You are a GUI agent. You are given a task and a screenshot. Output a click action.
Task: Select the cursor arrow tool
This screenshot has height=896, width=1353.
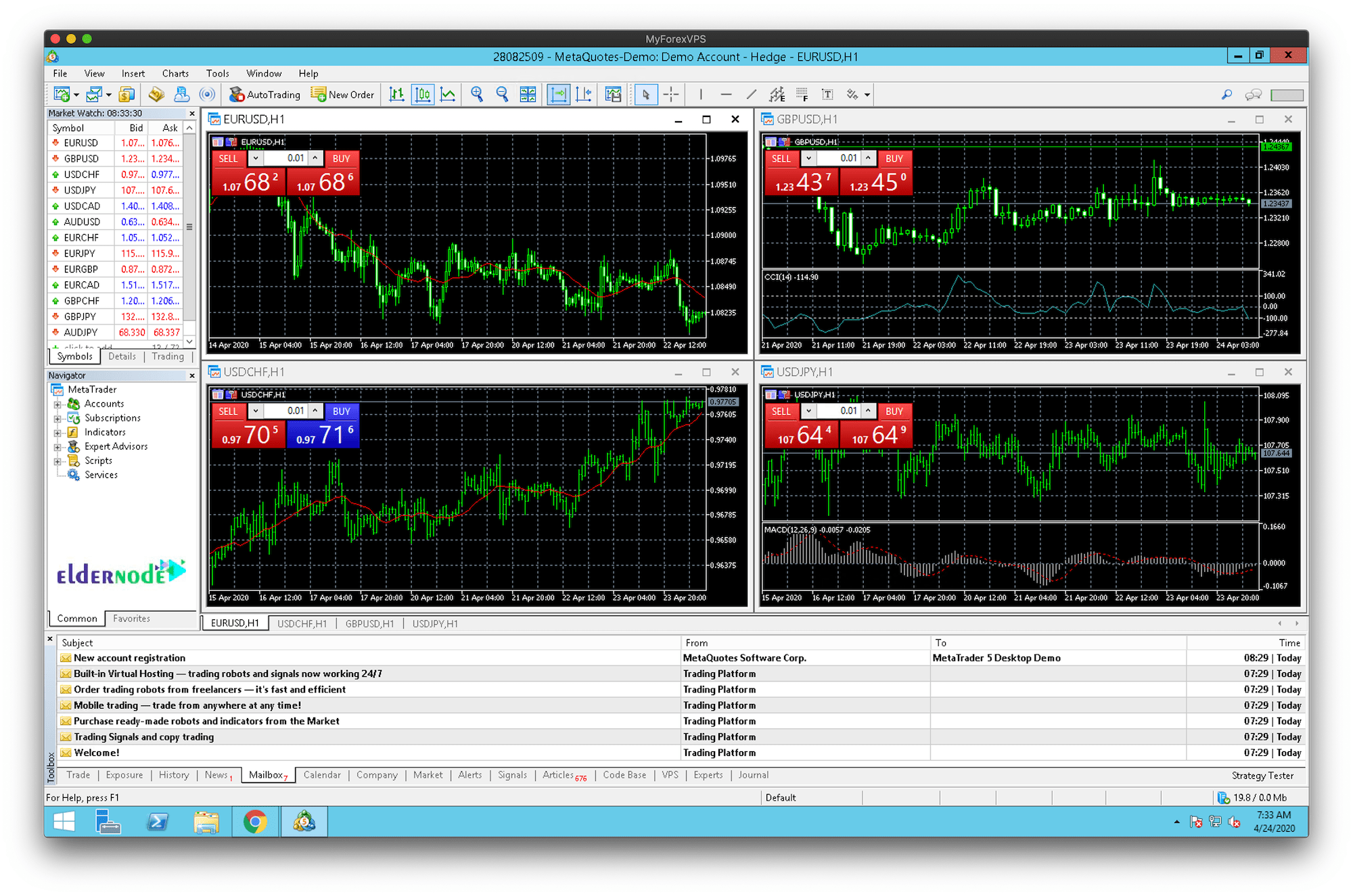[646, 95]
